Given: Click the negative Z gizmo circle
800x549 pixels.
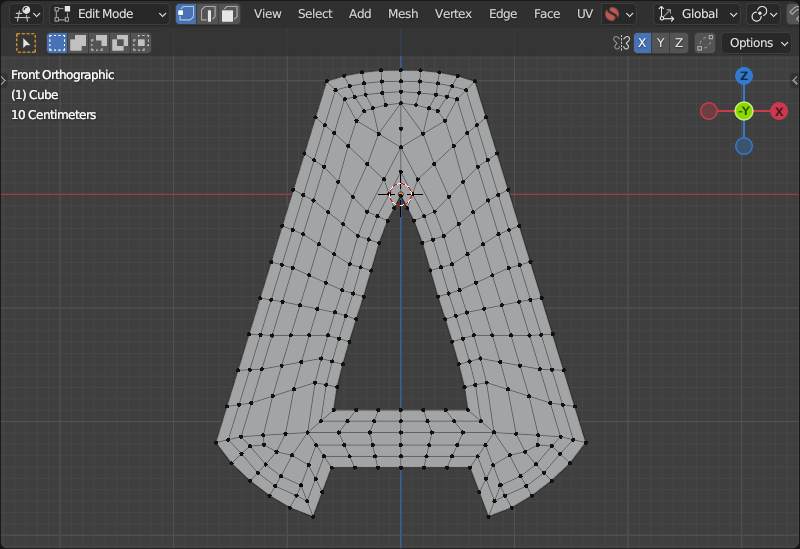Looking at the screenshot, I should pos(744,146).
